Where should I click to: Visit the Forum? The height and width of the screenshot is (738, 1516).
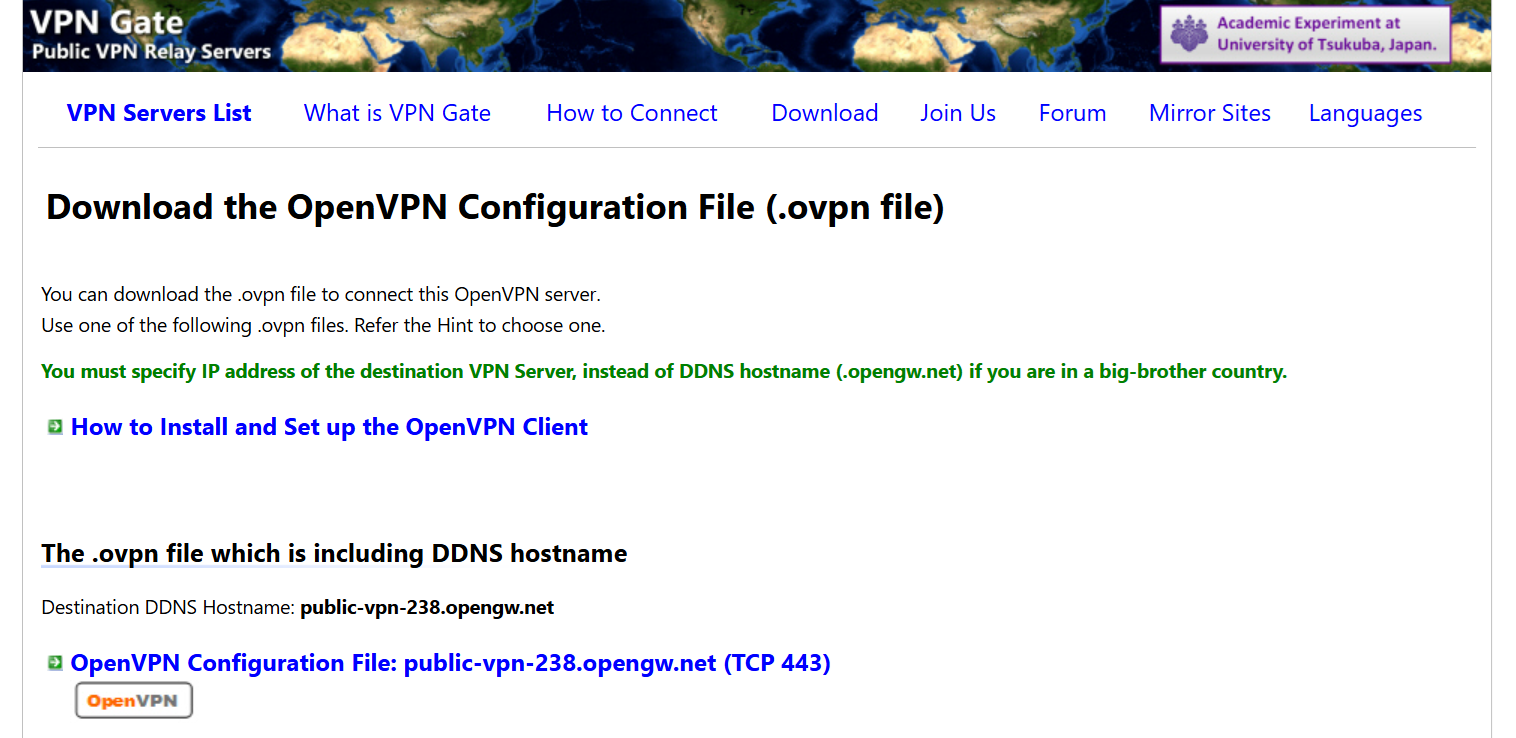tap(1072, 113)
